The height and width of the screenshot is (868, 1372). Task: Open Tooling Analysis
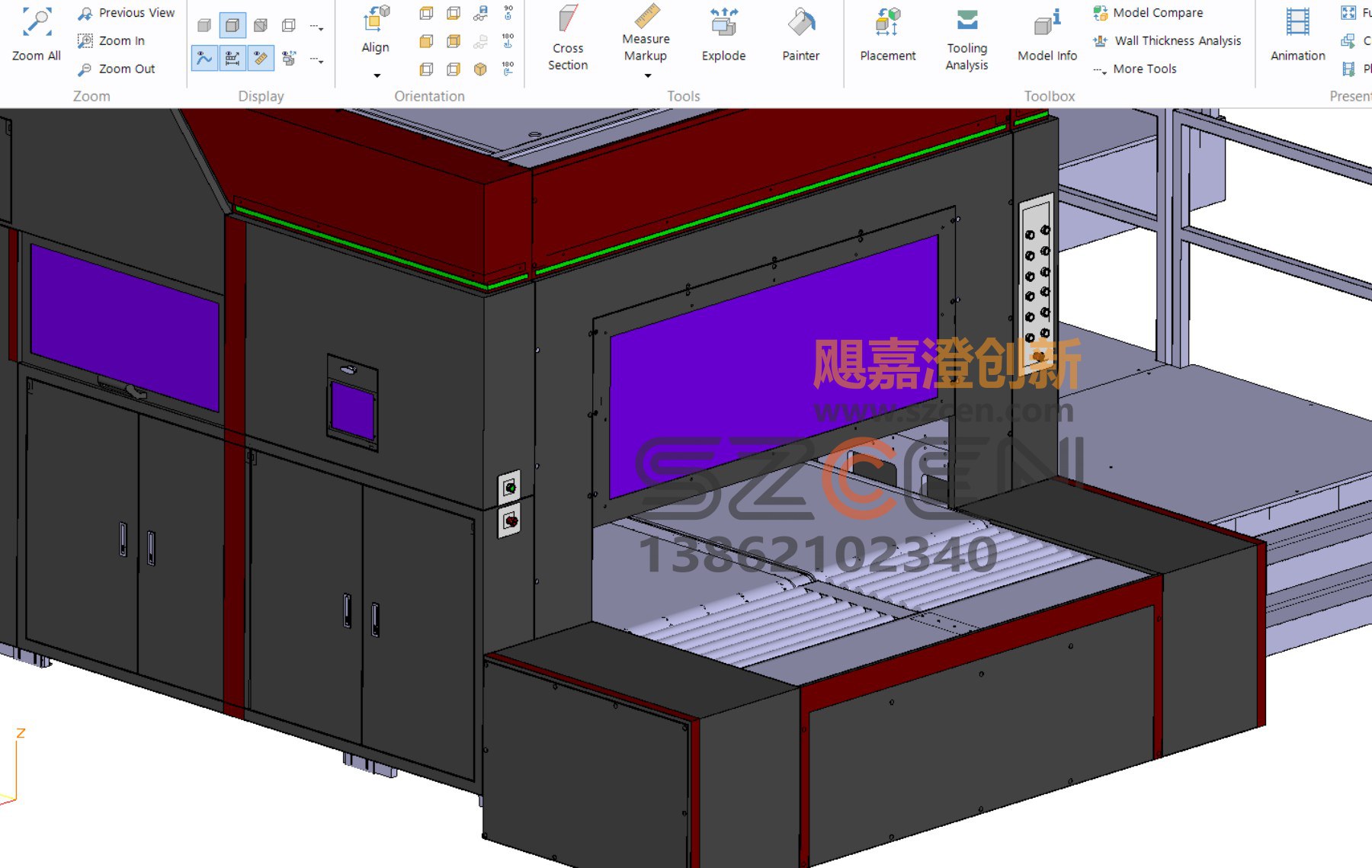pos(966,40)
